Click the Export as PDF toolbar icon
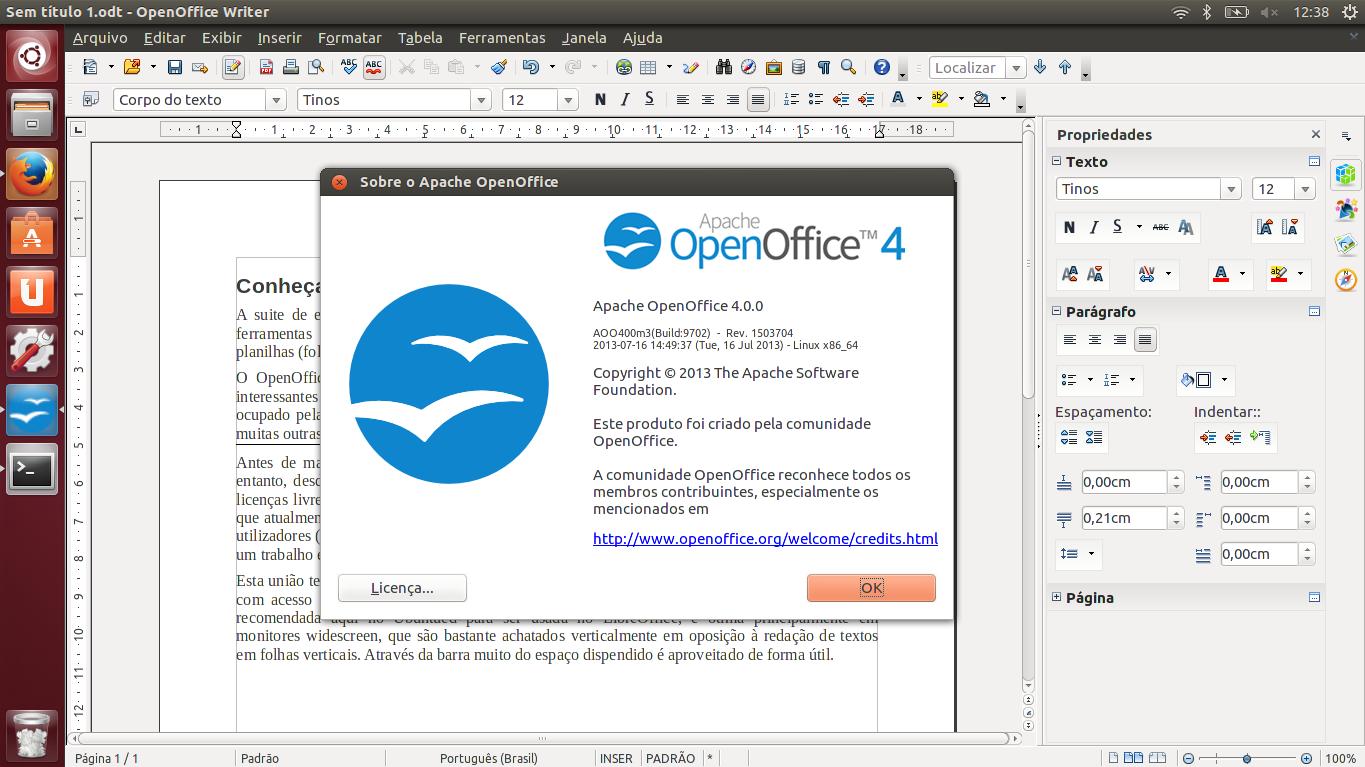Image resolution: width=1365 pixels, height=767 pixels. click(x=267, y=68)
